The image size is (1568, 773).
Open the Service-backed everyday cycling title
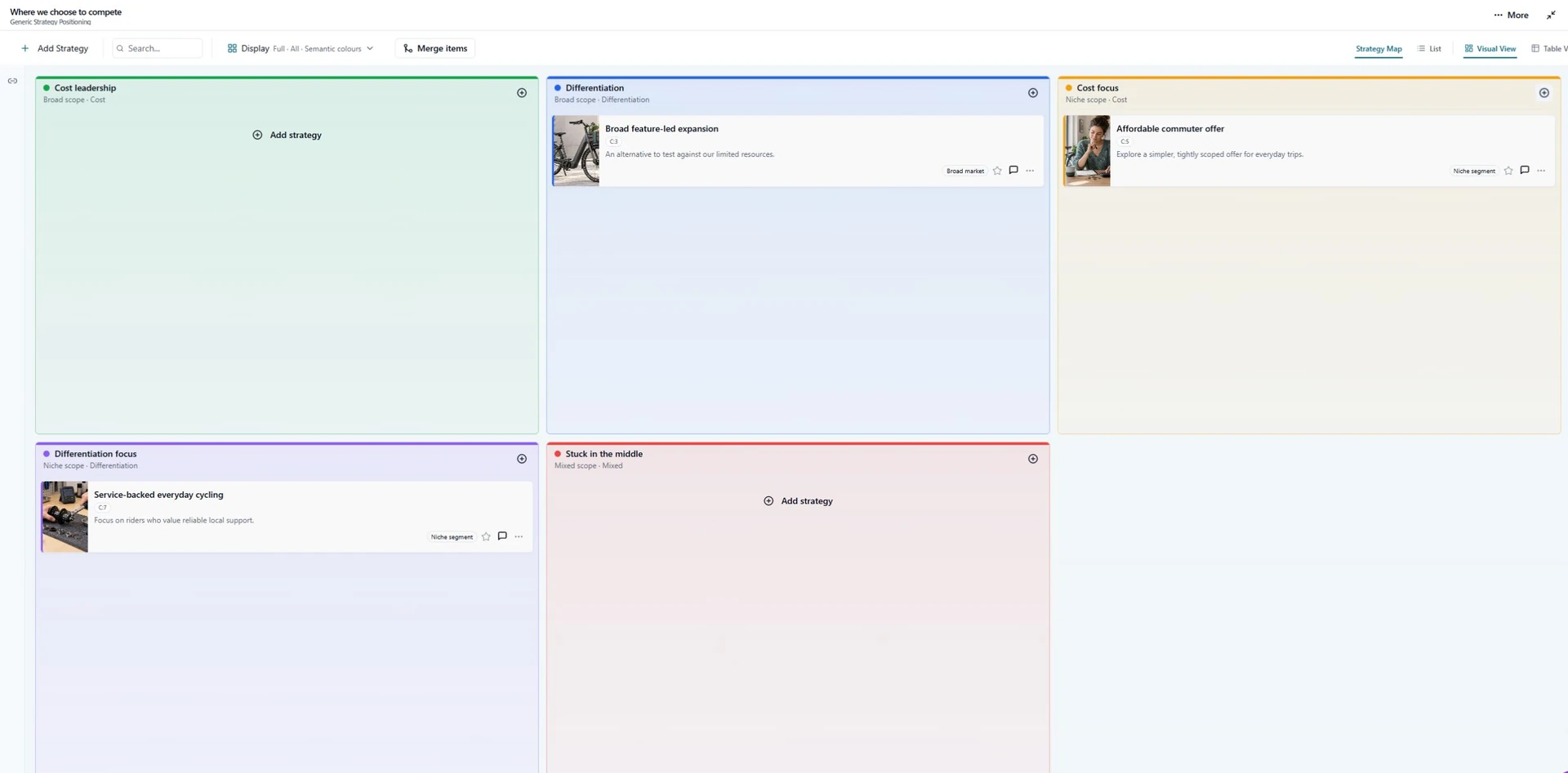tap(158, 494)
